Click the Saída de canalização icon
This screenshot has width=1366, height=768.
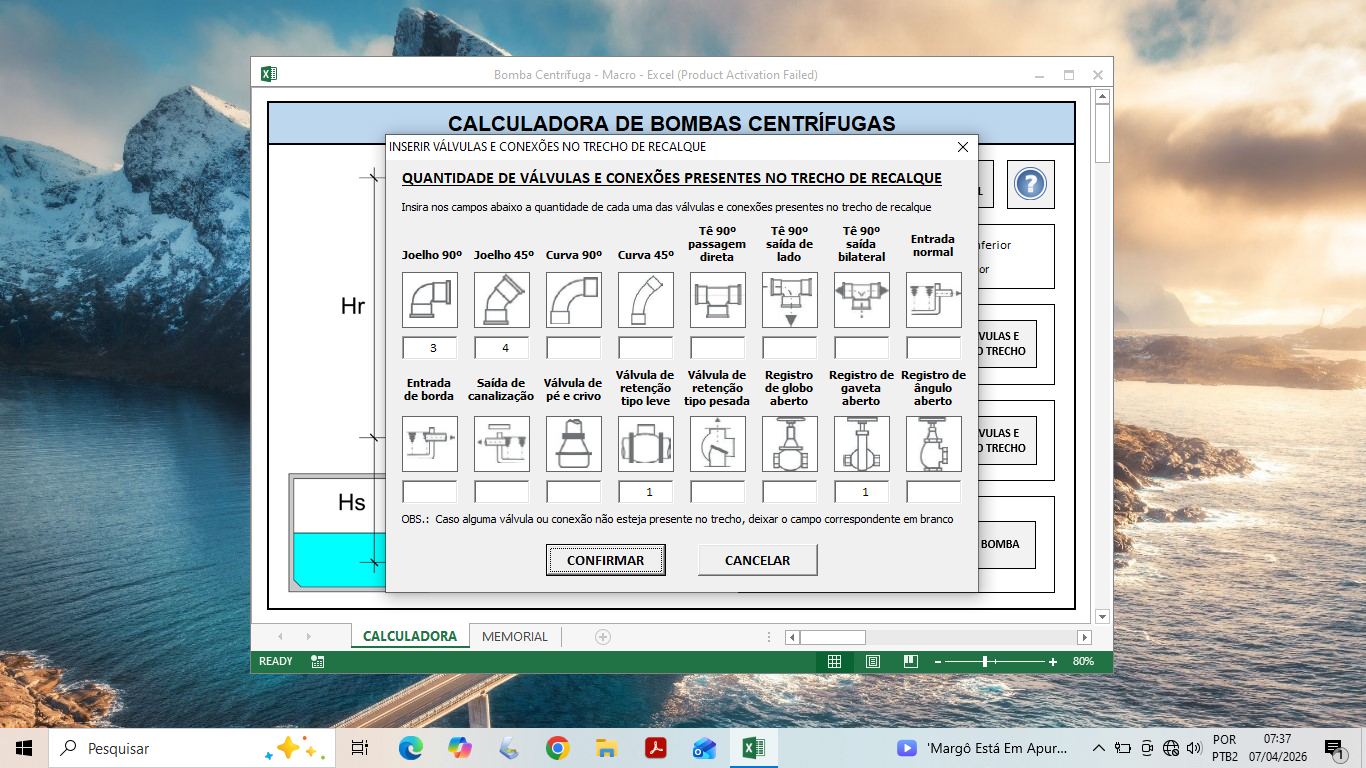(502, 444)
